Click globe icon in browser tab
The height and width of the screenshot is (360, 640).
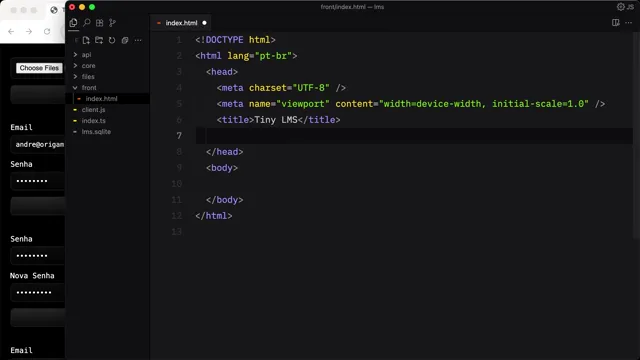[x=54, y=10]
